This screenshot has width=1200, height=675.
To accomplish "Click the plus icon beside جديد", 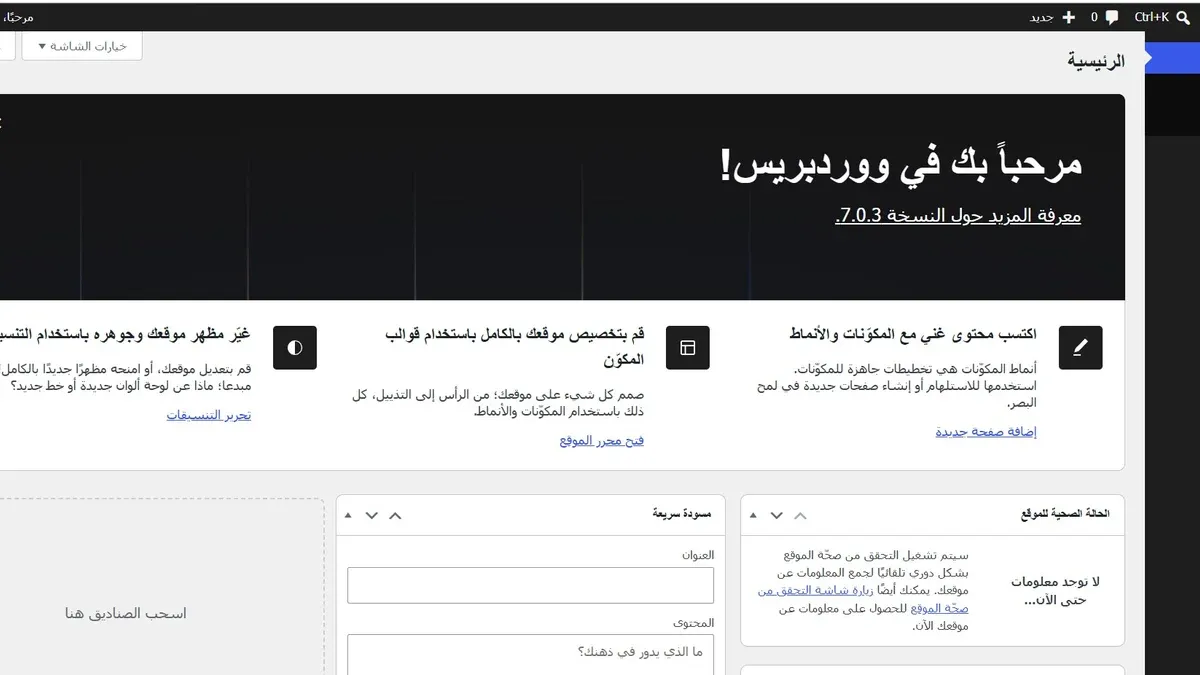I will 1069,17.
